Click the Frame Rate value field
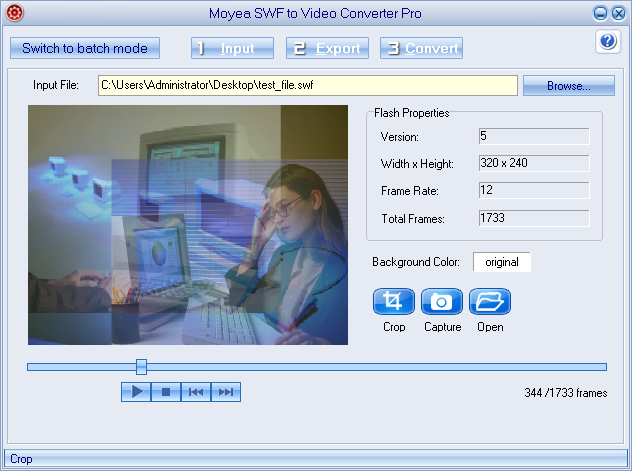632x471 pixels. pyautogui.click(x=534, y=190)
